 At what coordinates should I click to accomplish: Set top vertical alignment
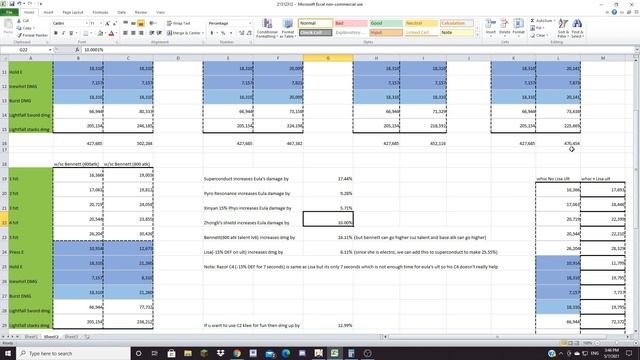125,23
